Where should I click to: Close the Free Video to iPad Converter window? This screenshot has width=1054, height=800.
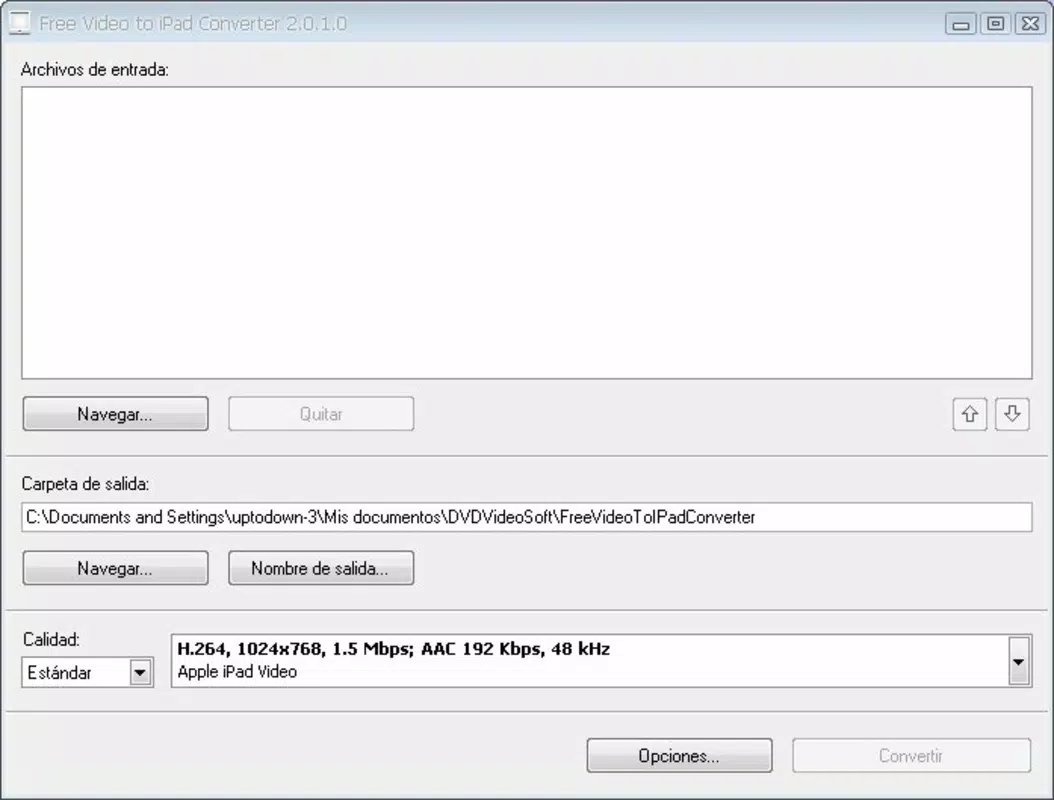coord(1030,24)
